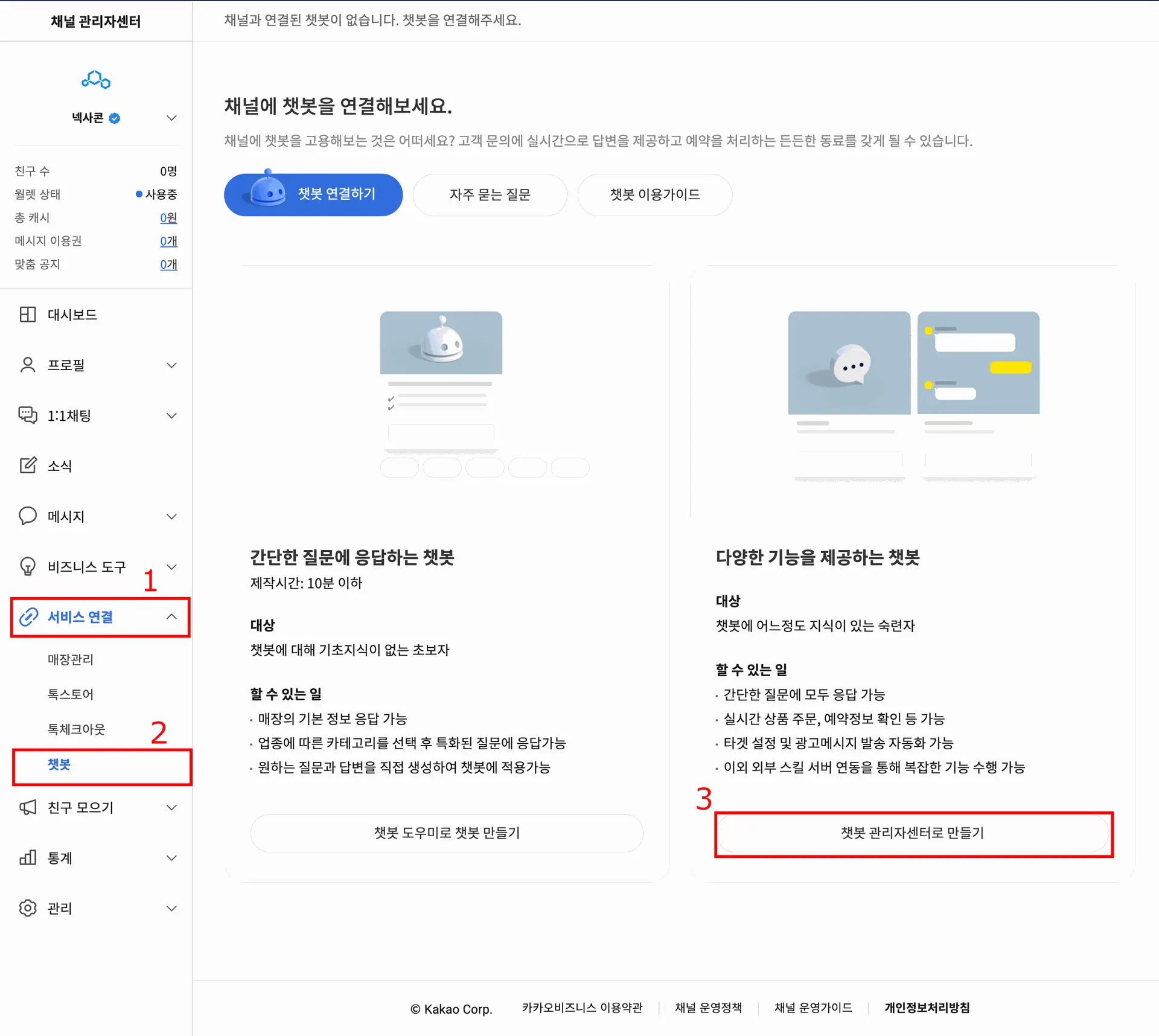Open the channel switcher chevron beside 넥사콘

tap(171, 118)
